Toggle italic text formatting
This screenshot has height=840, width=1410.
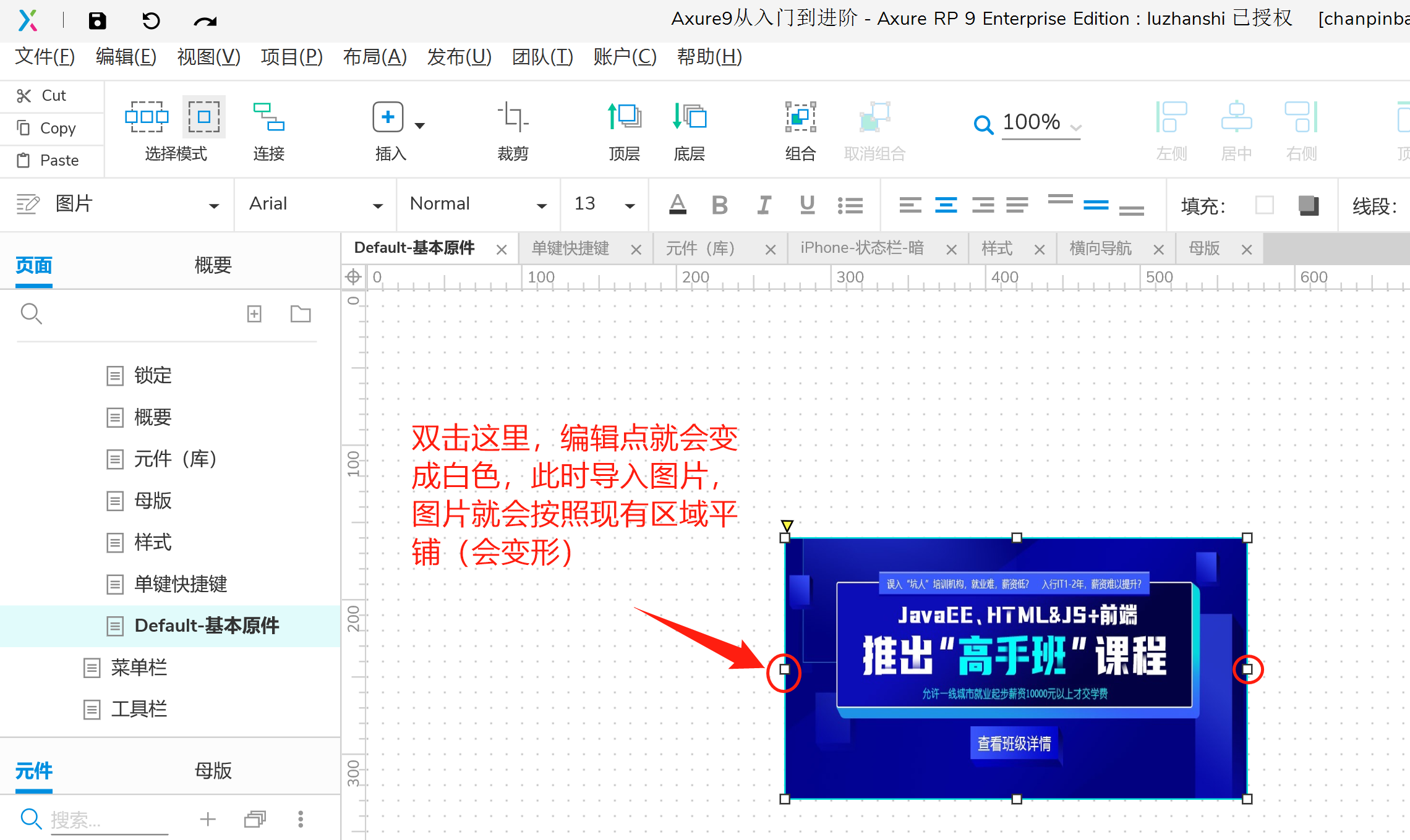[764, 205]
